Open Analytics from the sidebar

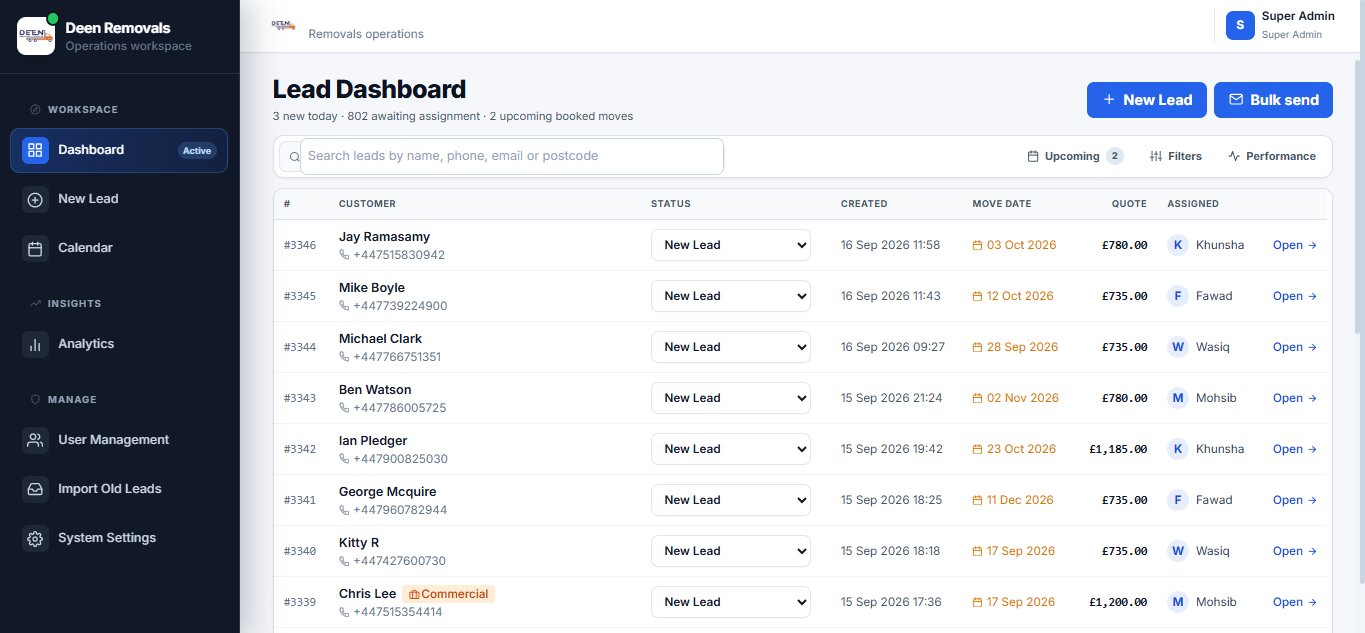(x=119, y=344)
